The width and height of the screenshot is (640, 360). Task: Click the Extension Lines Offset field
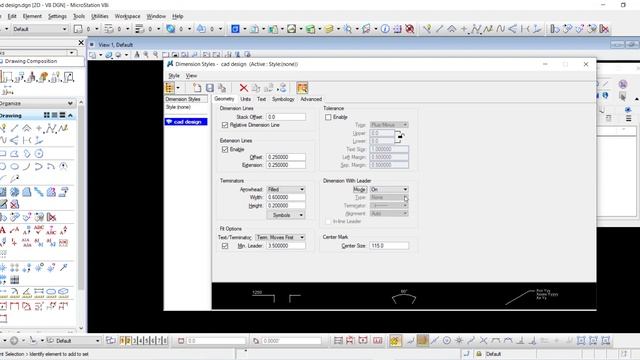[x=286, y=157]
